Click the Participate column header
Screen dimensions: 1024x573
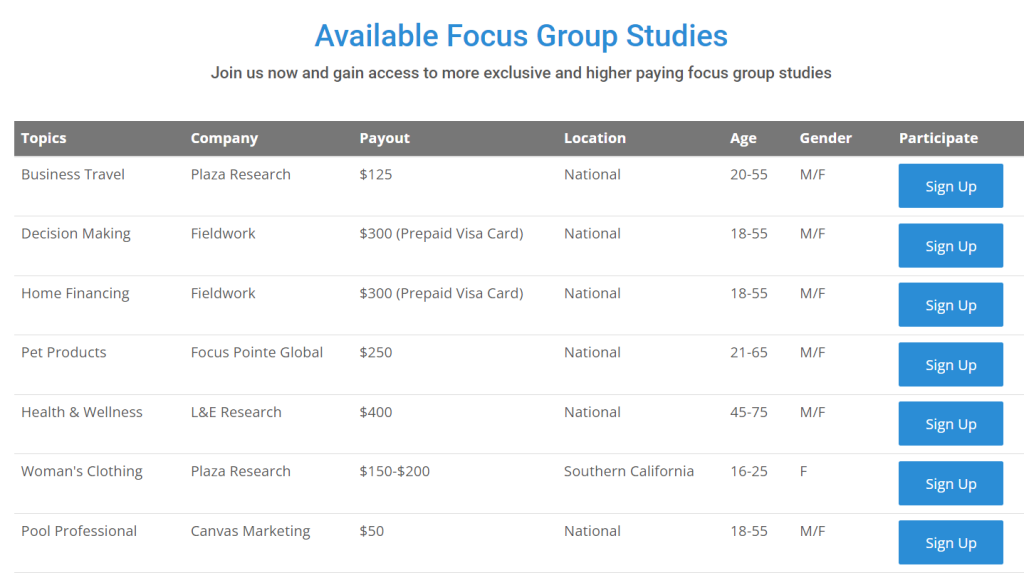click(x=938, y=138)
